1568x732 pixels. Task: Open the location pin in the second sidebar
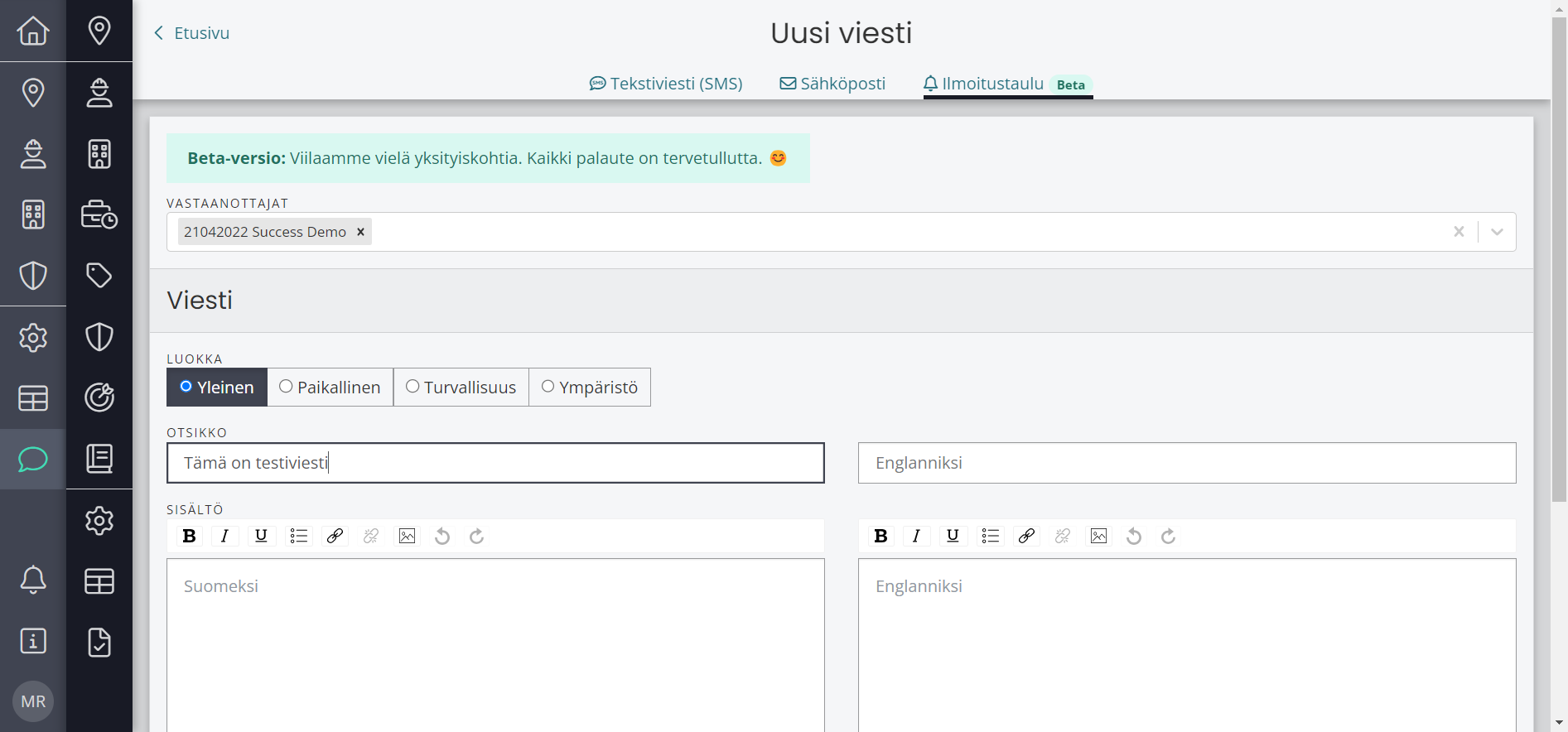pos(99,31)
